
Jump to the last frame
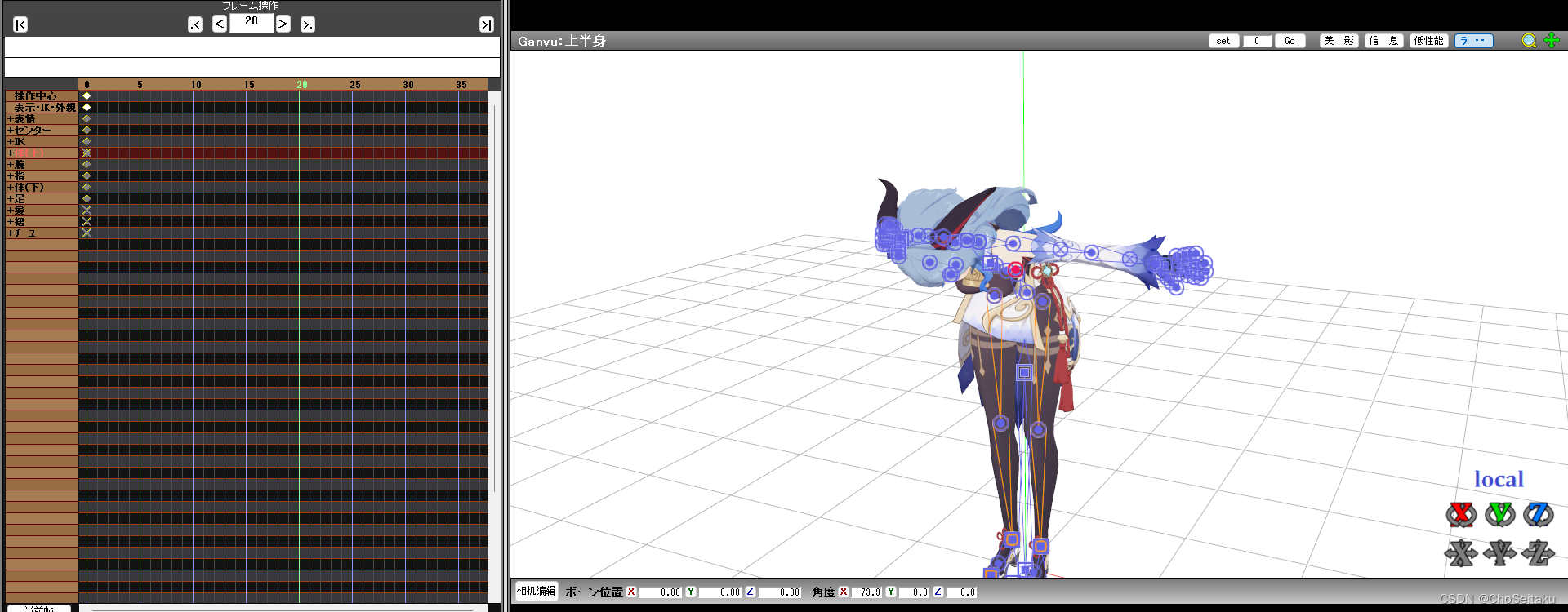point(486,24)
